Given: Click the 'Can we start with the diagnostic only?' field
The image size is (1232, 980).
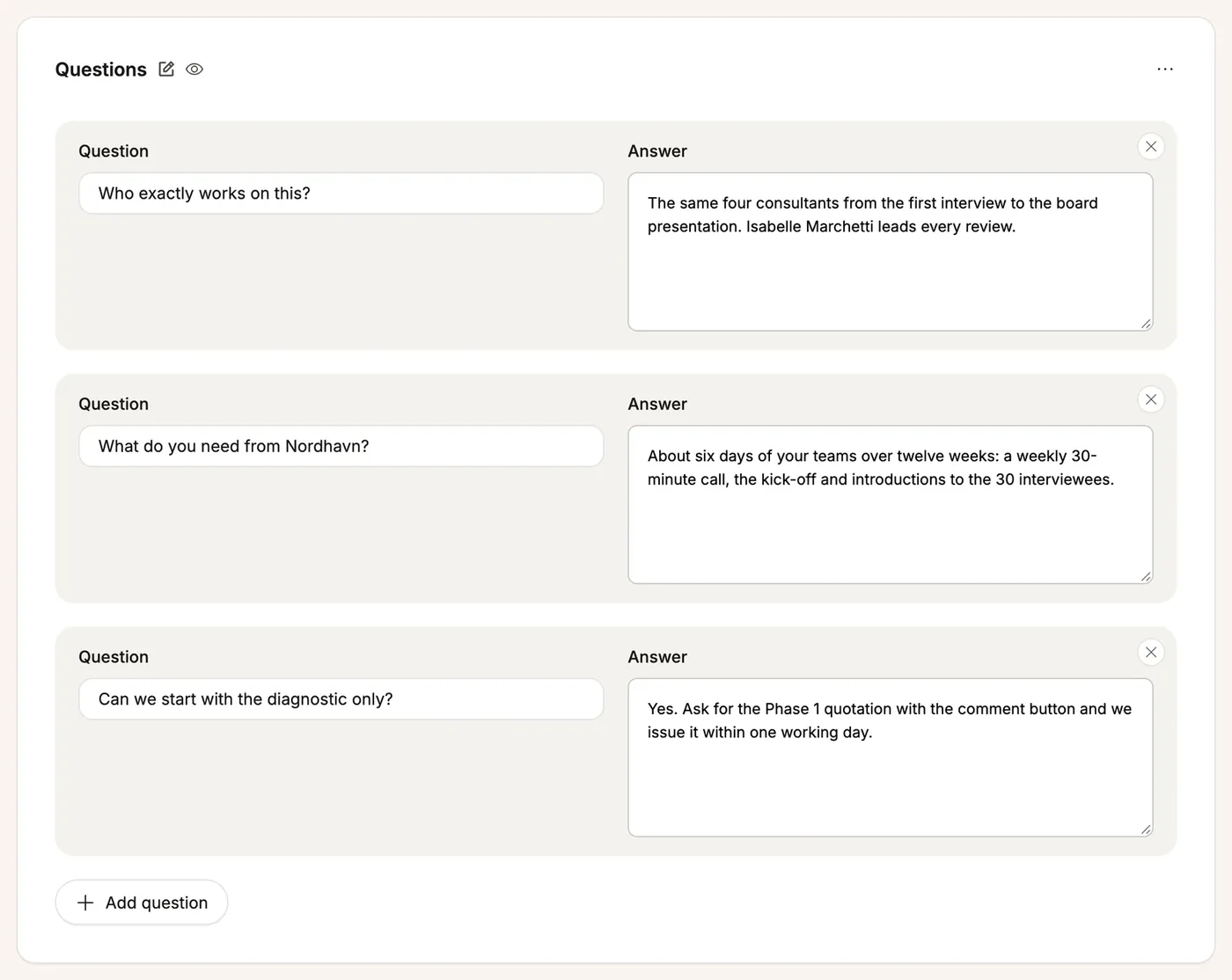Looking at the screenshot, I should coord(341,699).
